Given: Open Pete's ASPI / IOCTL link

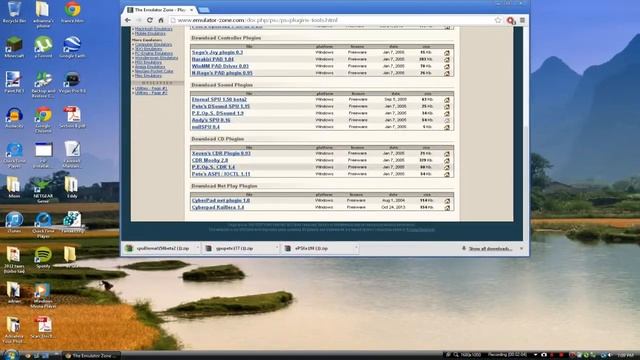Looking at the screenshot, I should (x=221, y=174).
